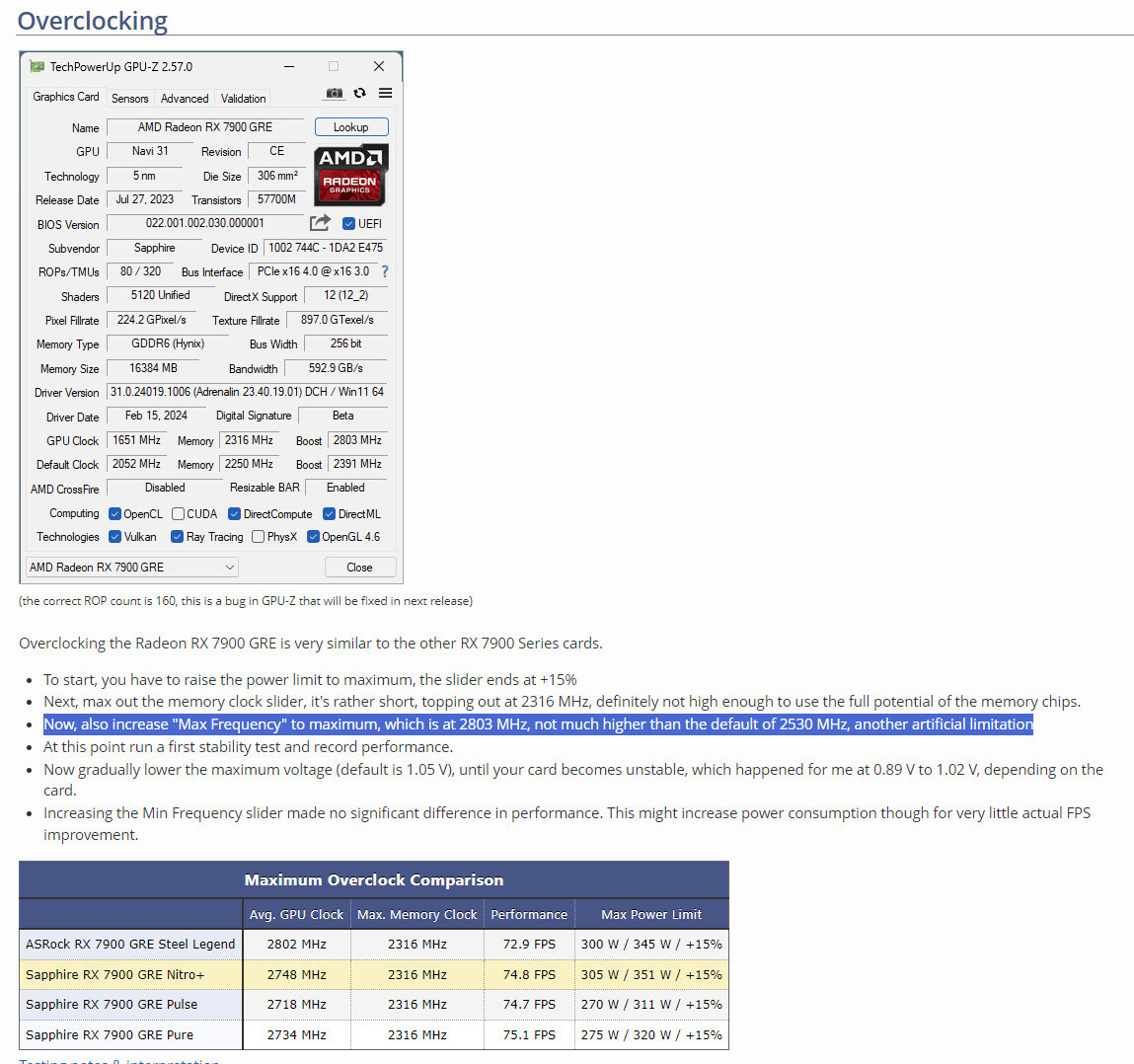Click the Die Size value 306 mm²

pyautogui.click(x=277, y=176)
